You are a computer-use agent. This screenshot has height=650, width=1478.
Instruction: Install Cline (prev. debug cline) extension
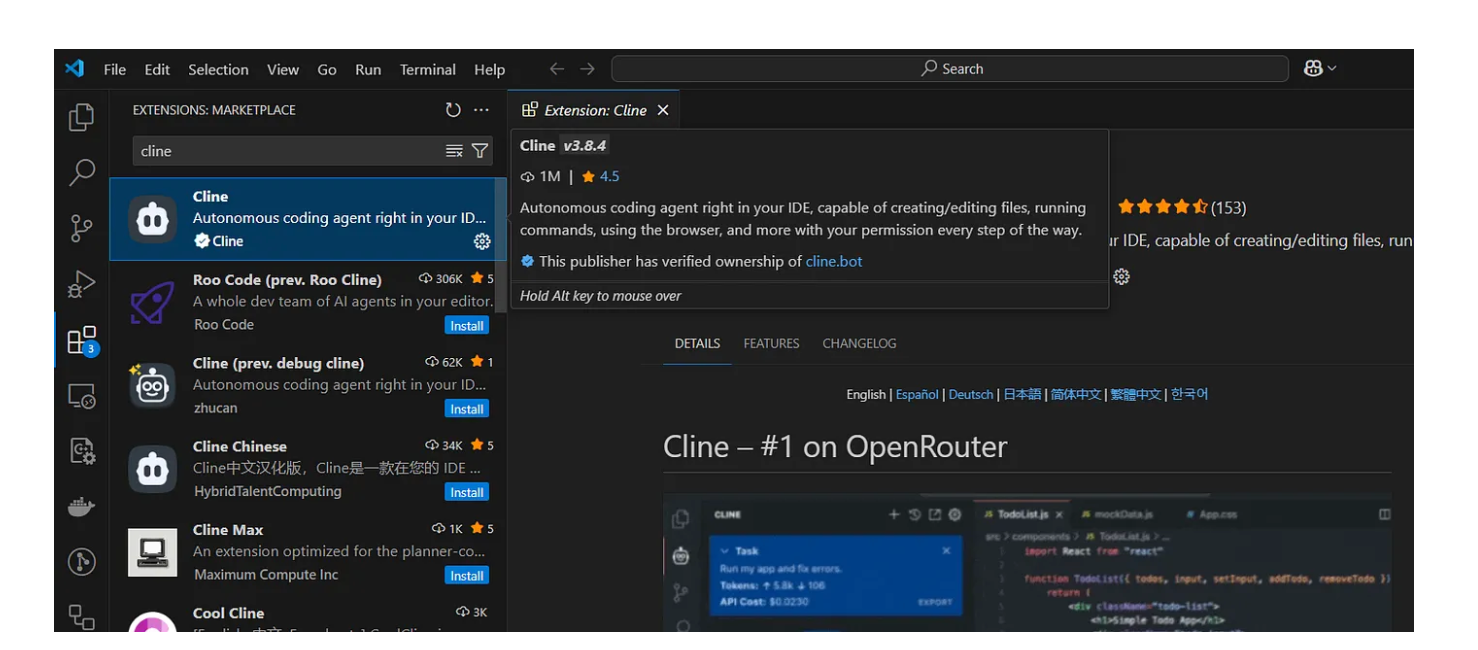click(x=467, y=409)
